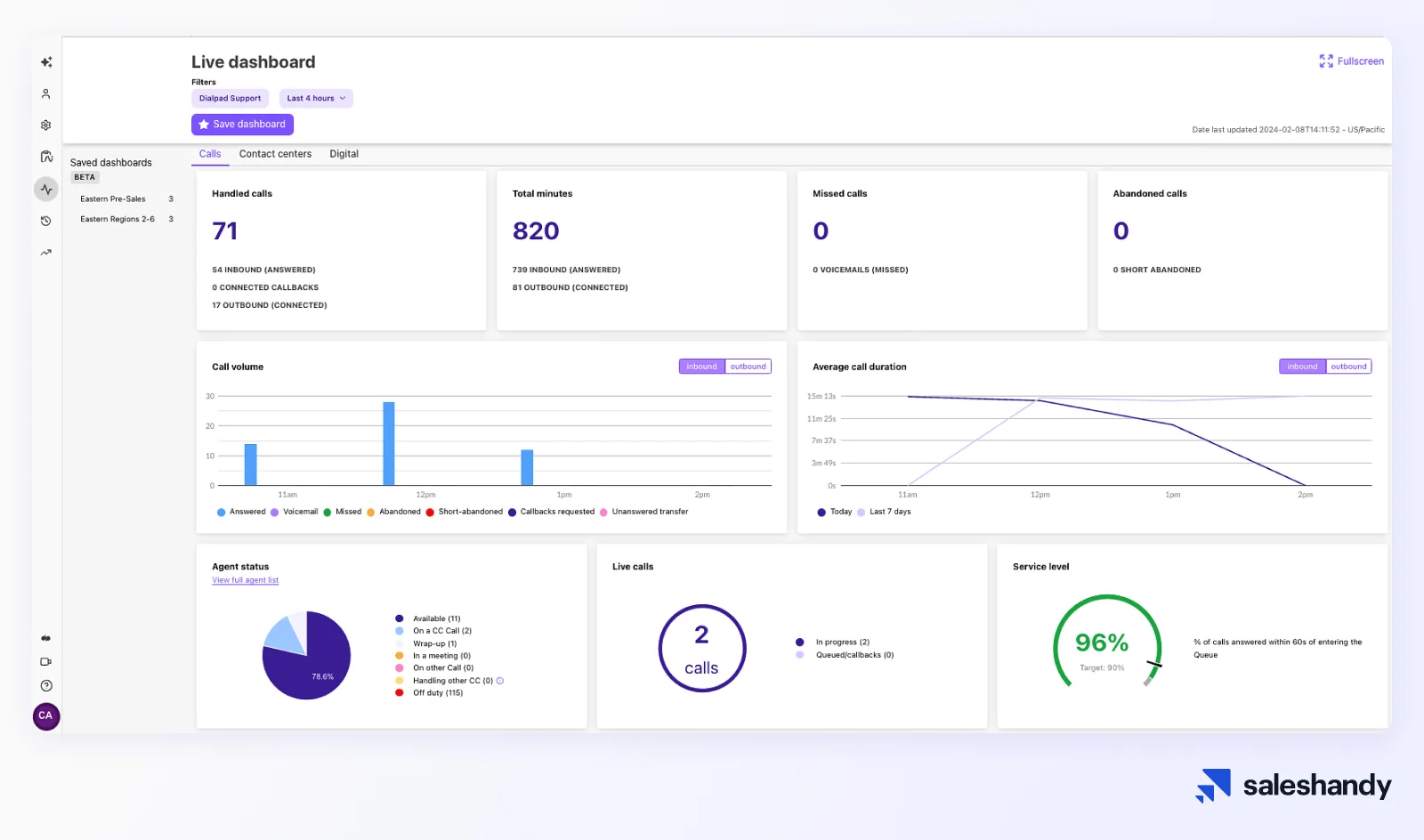The width and height of the screenshot is (1424, 840).
Task: Click 0 SHORT ABANDONED text
Action: point(1157,270)
